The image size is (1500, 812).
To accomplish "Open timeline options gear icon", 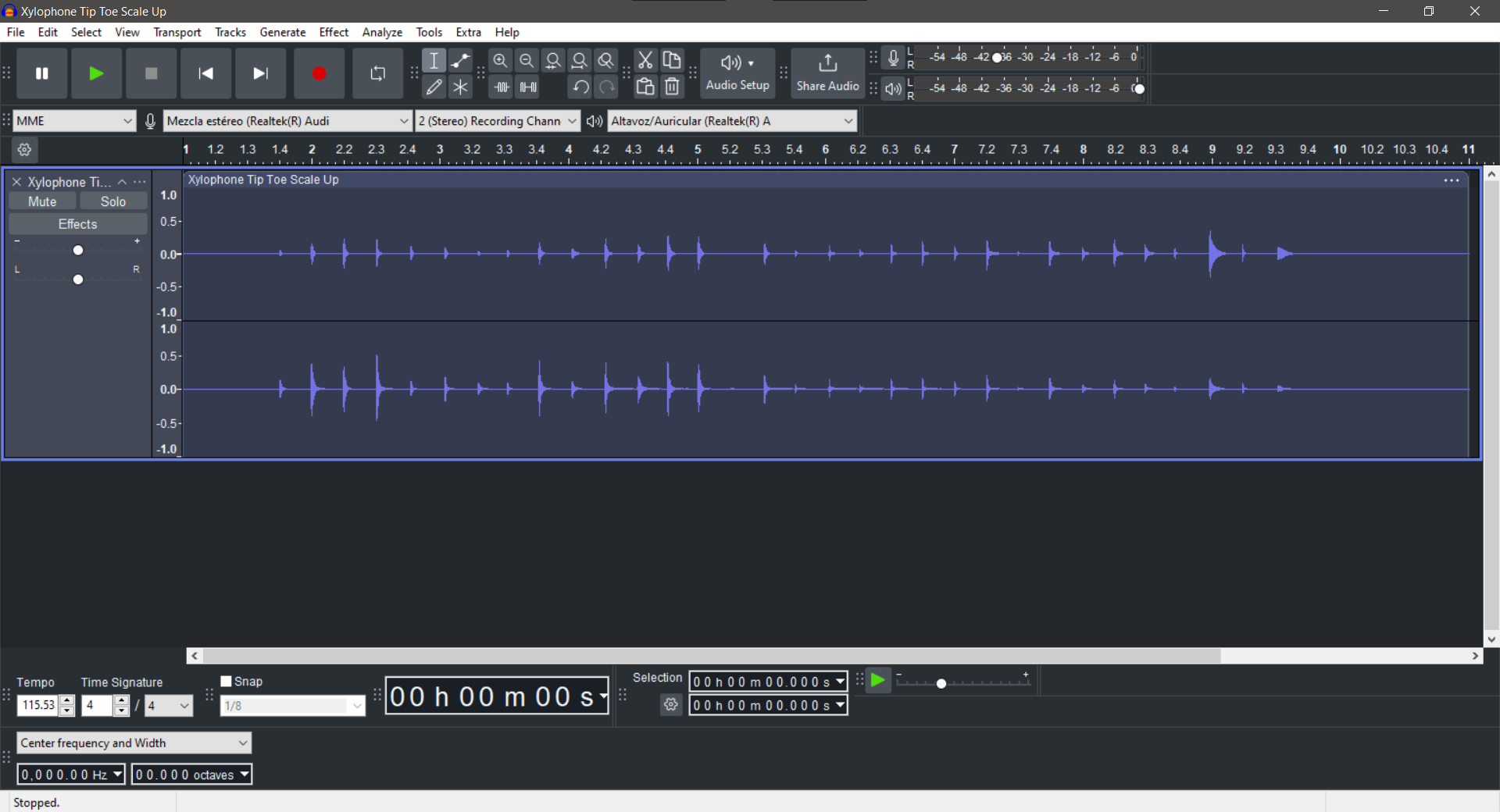I will [24, 150].
